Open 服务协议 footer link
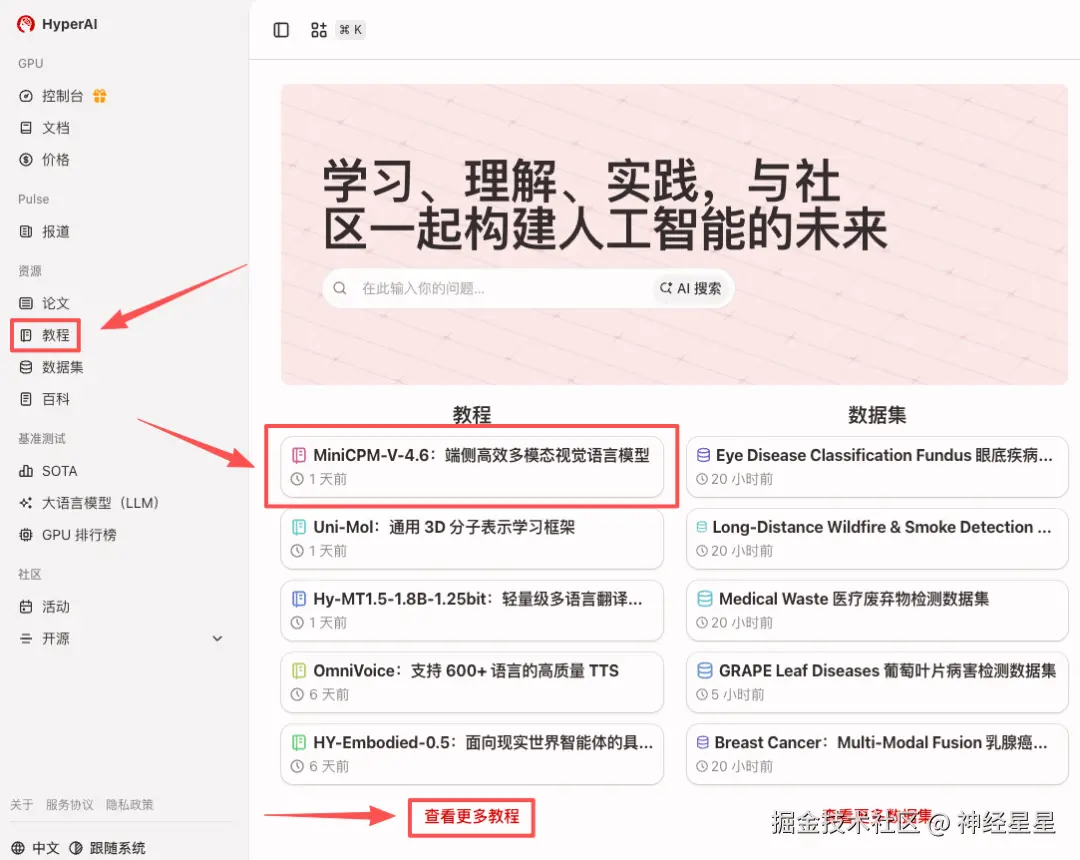 pos(70,804)
